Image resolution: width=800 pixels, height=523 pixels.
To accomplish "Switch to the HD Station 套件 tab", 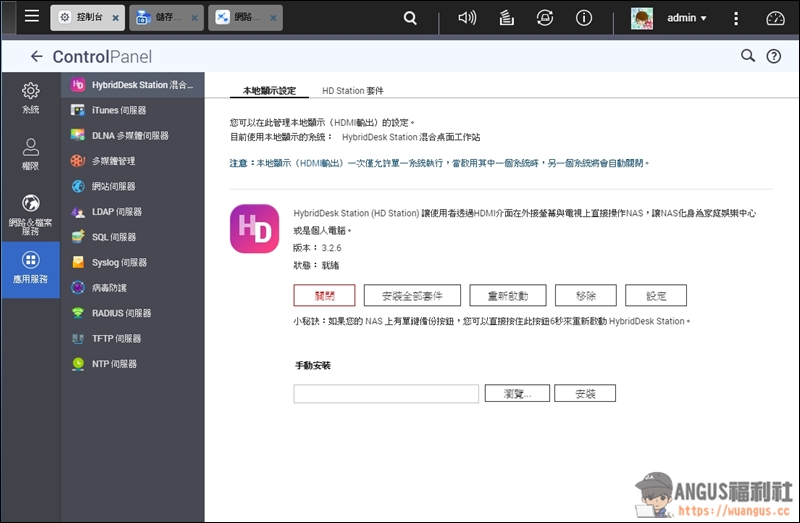I will click(345, 91).
